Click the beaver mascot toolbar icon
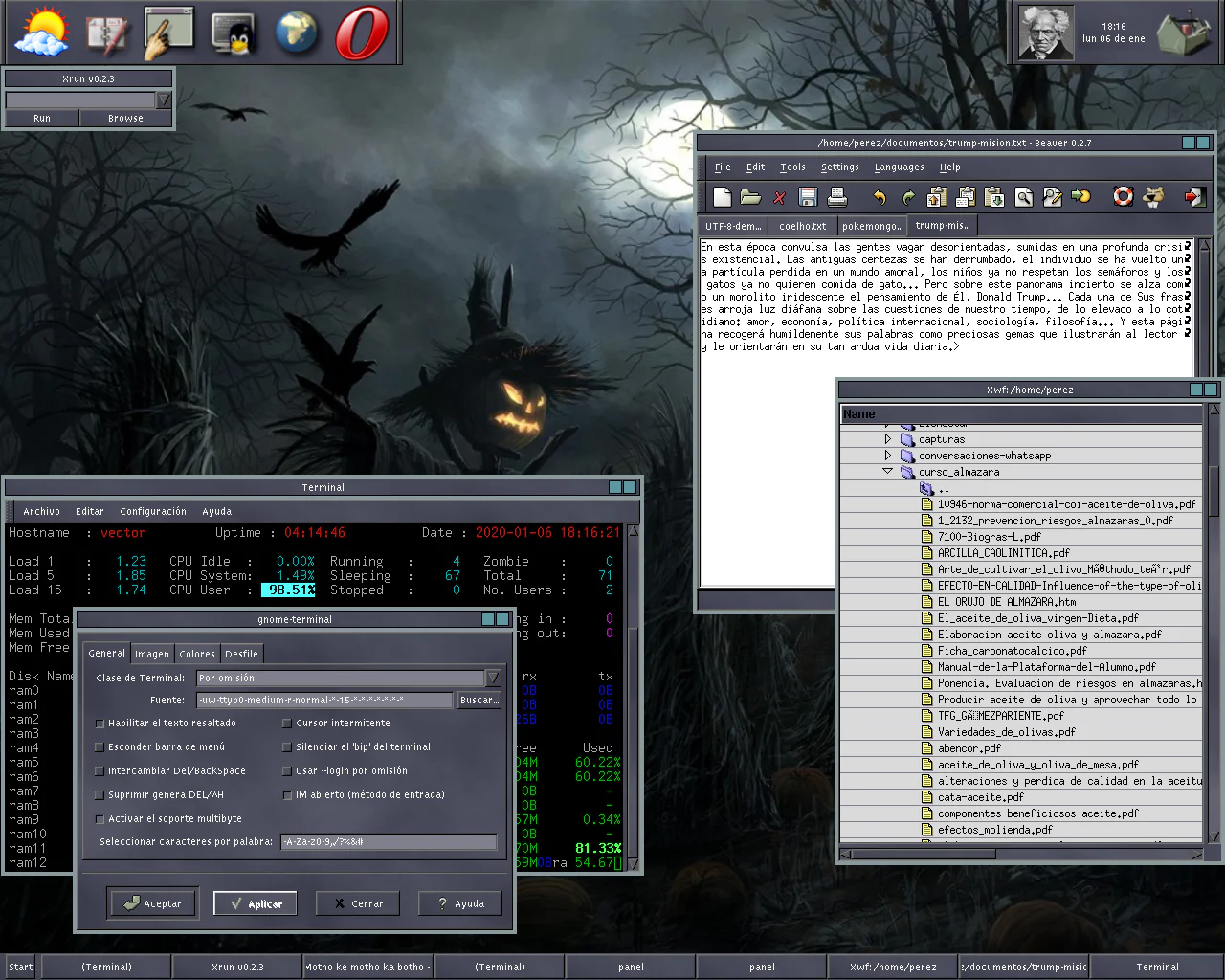 [x=1154, y=197]
